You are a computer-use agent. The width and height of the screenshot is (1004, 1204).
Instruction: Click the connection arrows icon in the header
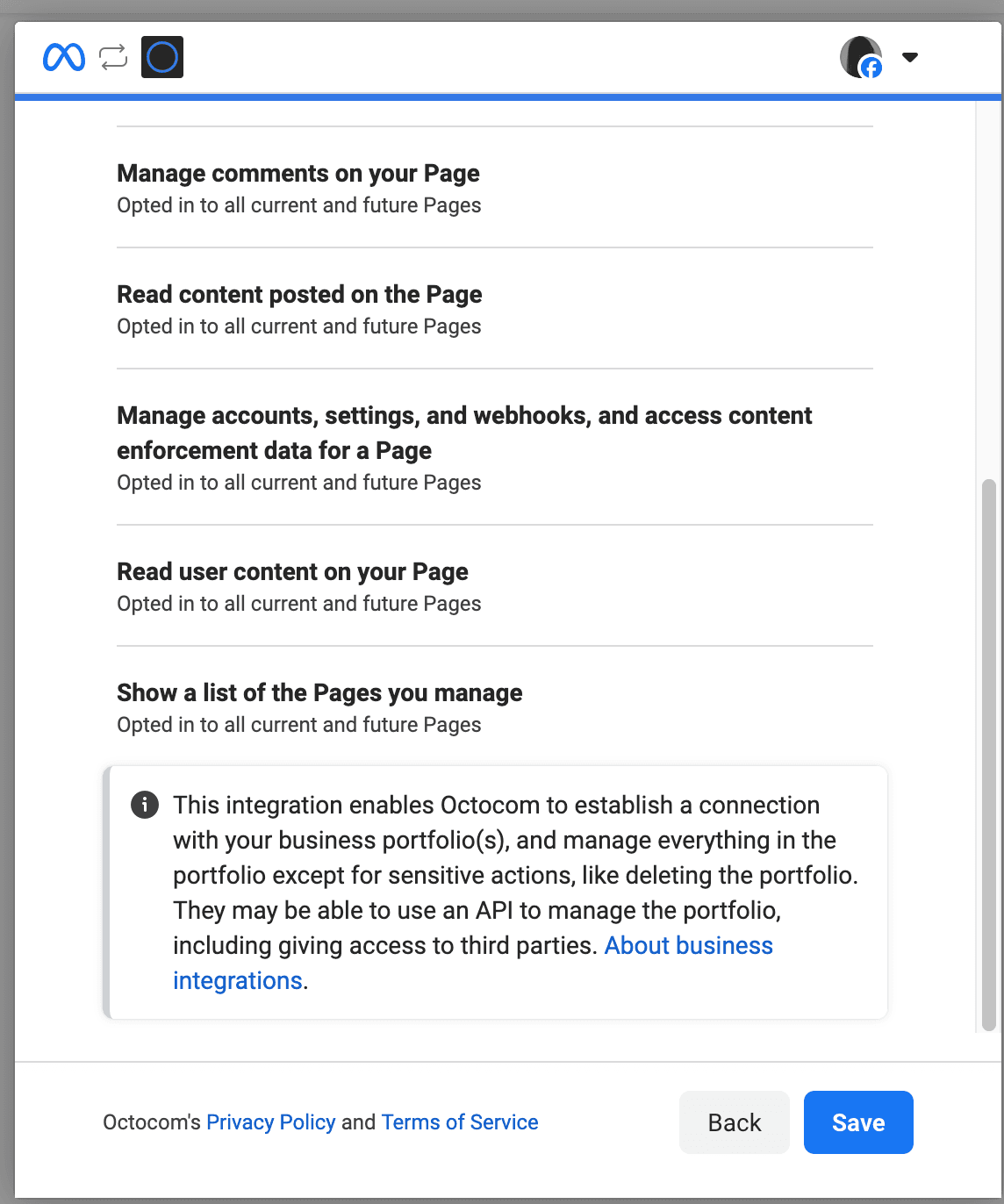(113, 57)
